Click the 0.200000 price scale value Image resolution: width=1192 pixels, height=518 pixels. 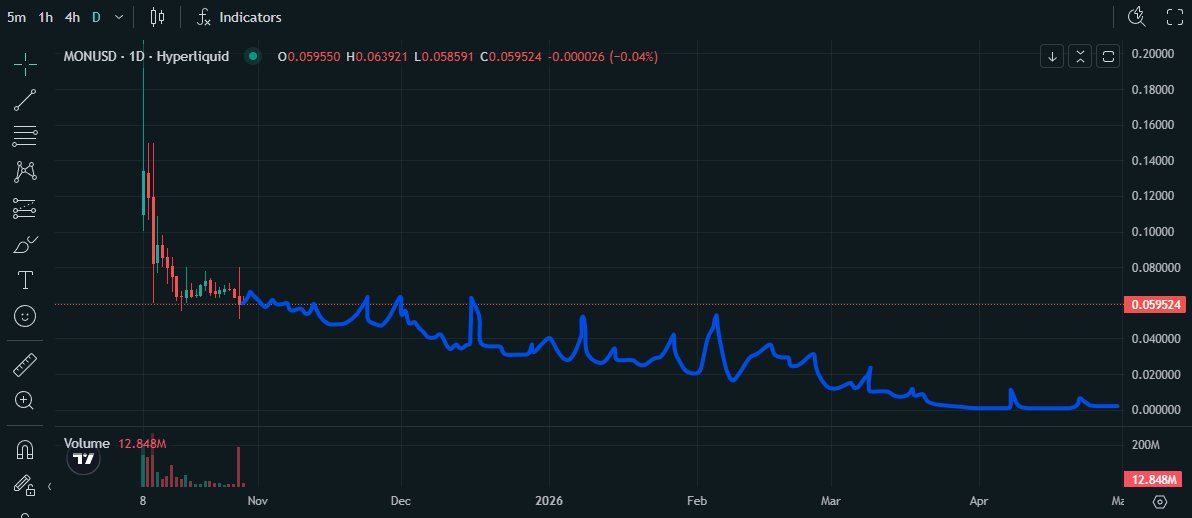point(1152,53)
